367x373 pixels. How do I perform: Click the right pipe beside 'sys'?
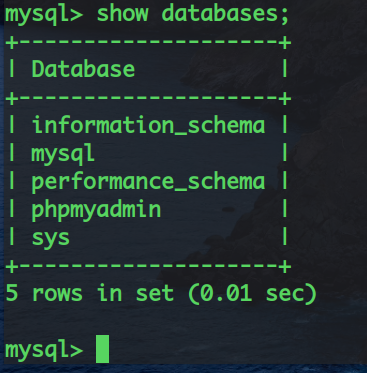[285, 237]
